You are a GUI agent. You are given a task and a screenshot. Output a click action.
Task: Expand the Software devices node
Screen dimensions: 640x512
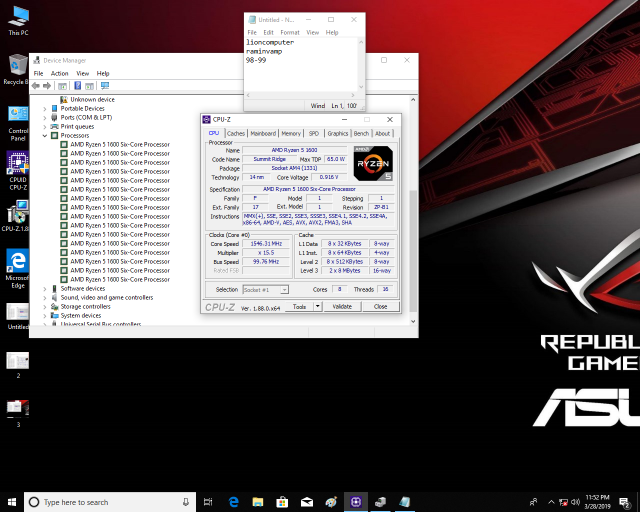point(45,288)
